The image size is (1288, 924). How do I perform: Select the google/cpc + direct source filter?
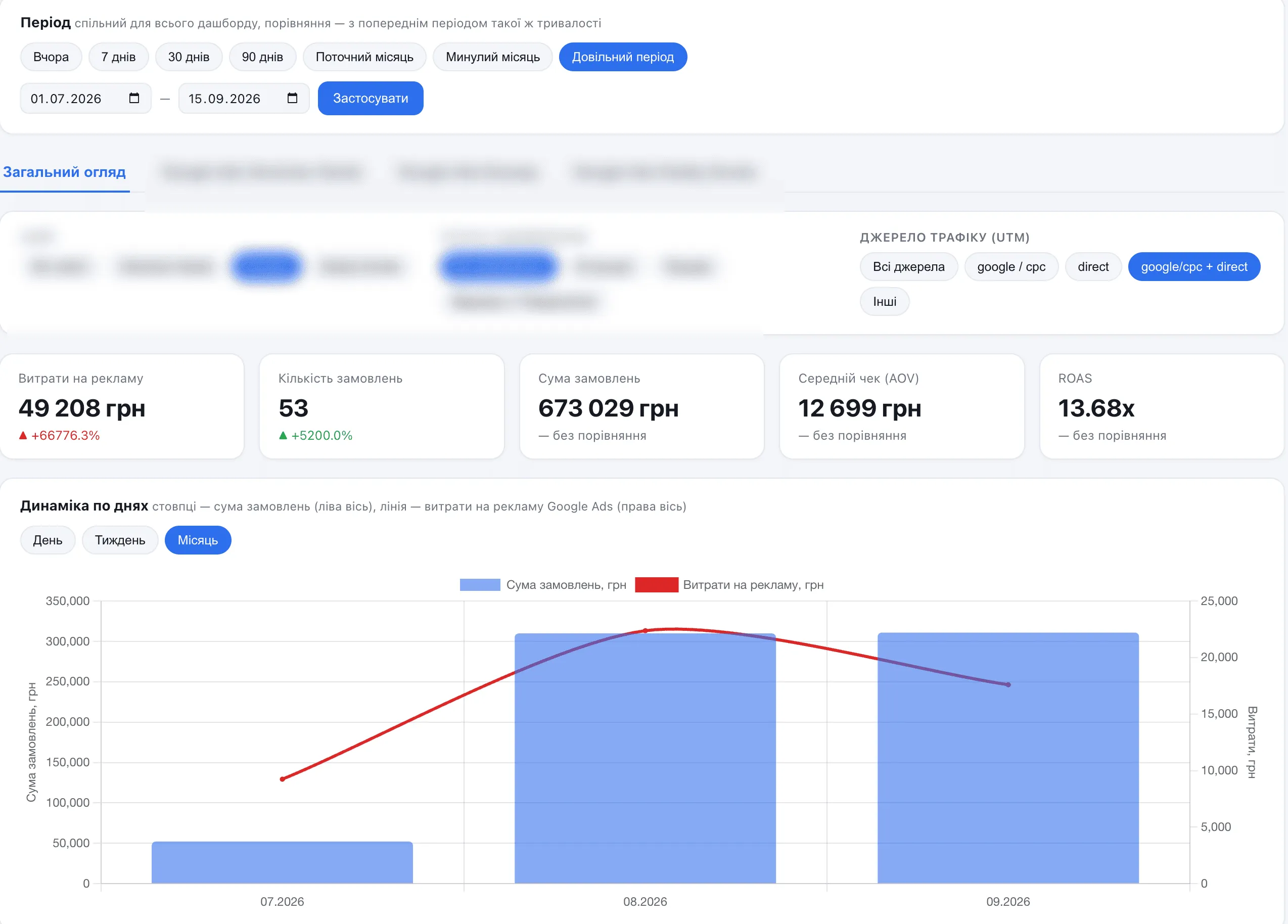(1194, 267)
